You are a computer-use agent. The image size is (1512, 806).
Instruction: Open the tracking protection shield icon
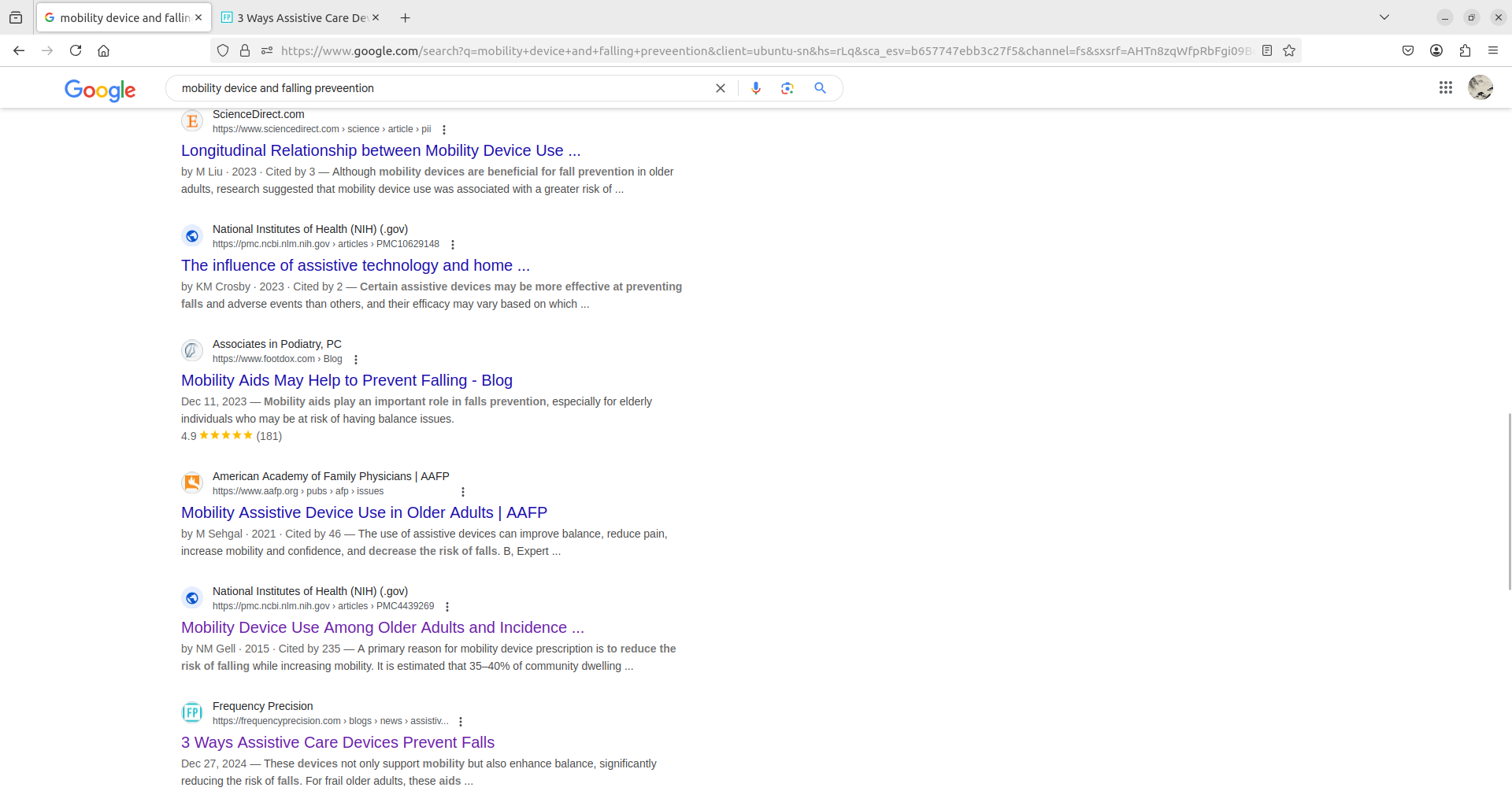[223, 50]
